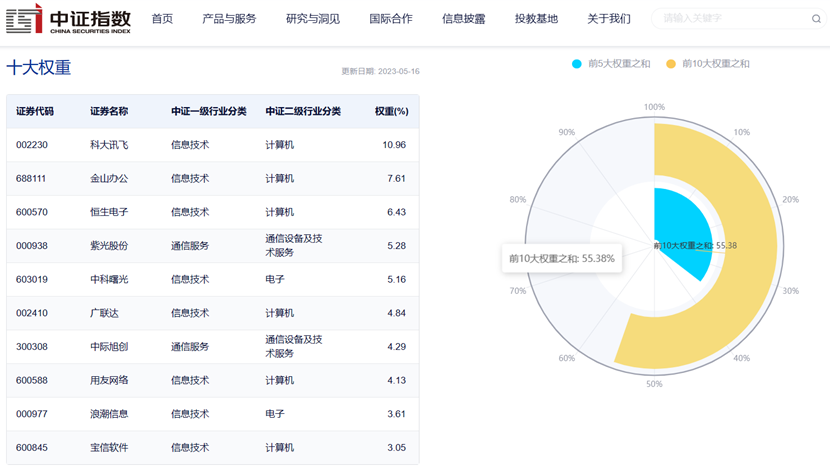
Task: Click the blue legend dot for top-5 weights
Action: (576, 64)
